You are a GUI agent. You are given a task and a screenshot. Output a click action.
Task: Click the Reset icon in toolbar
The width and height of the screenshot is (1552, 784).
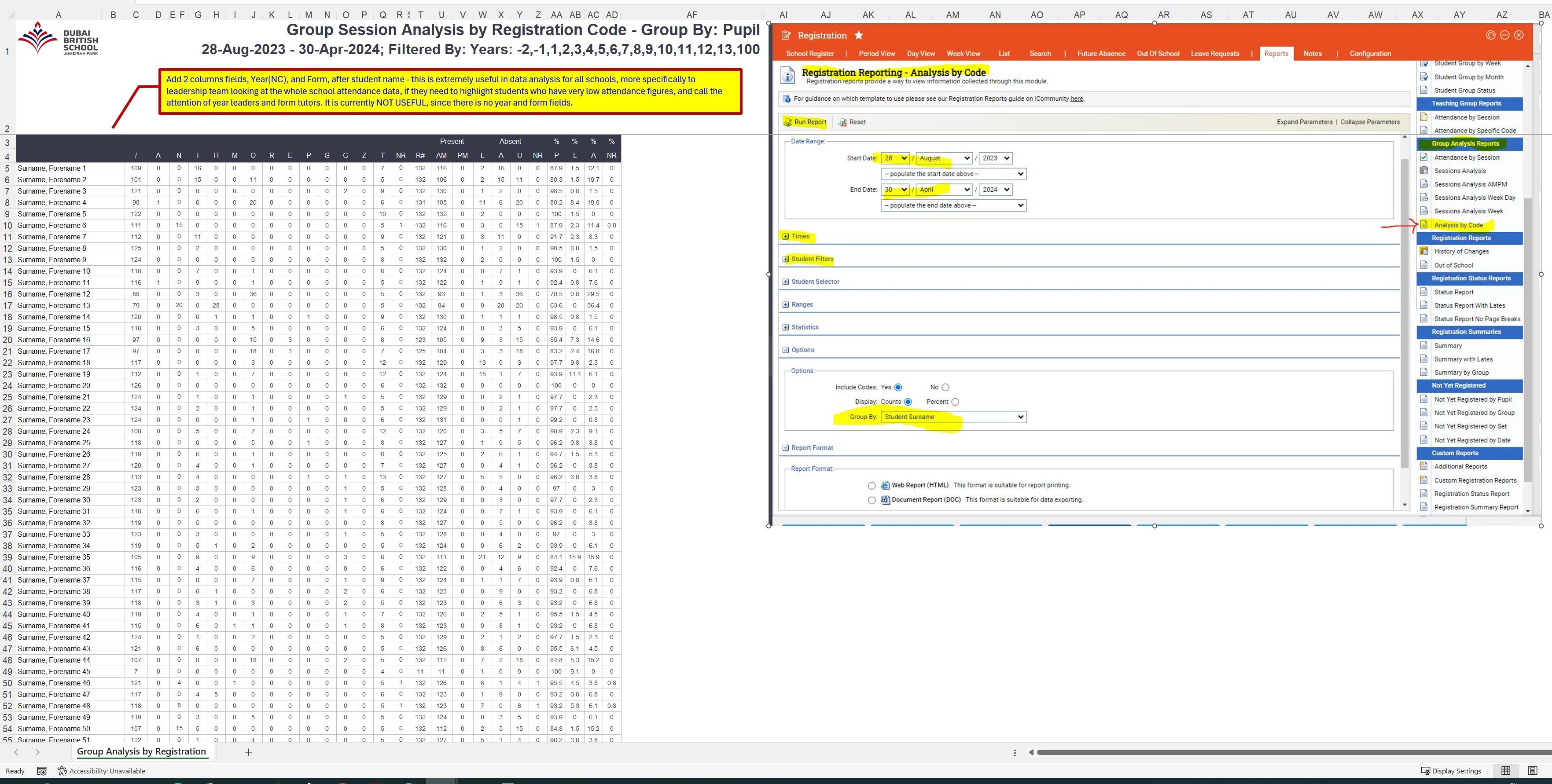click(843, 122)
